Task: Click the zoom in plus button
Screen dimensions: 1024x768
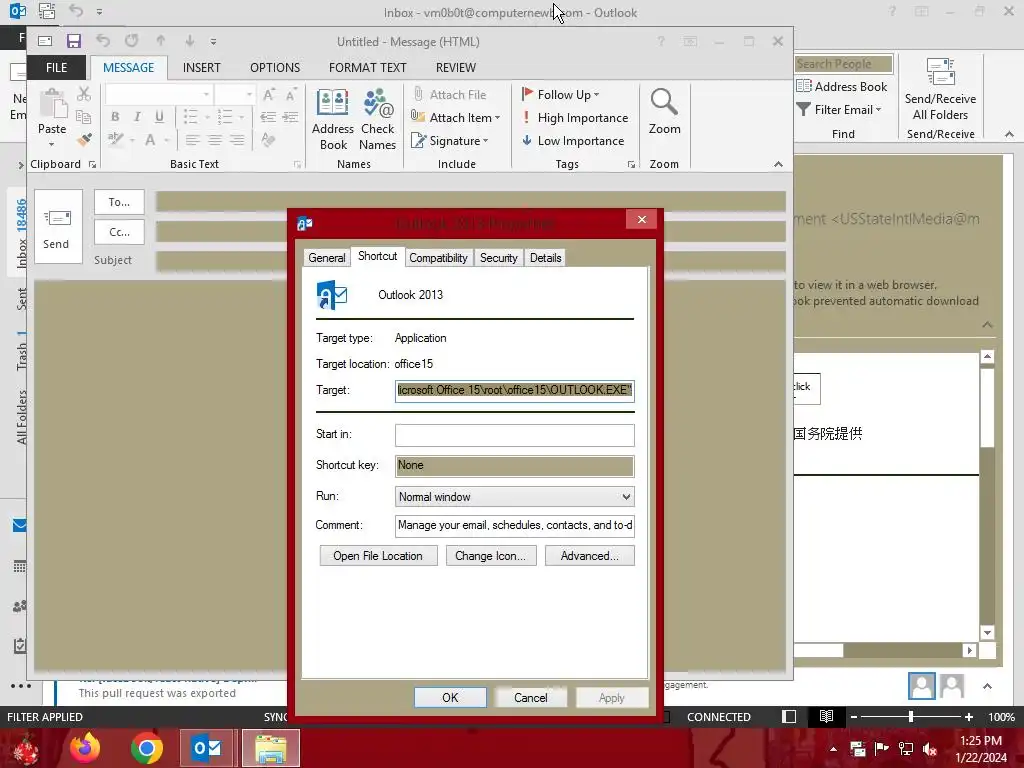Action: pyautogui.click(x=969, y=717)
